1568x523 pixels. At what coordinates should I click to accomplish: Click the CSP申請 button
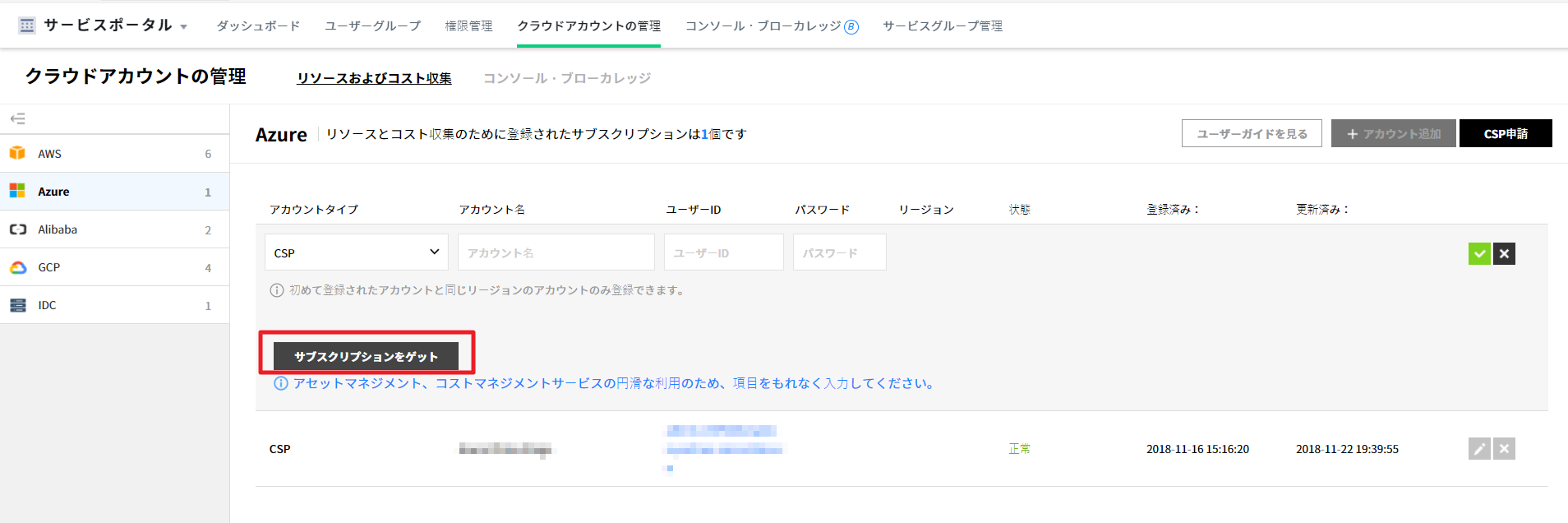pos(1505,133)
